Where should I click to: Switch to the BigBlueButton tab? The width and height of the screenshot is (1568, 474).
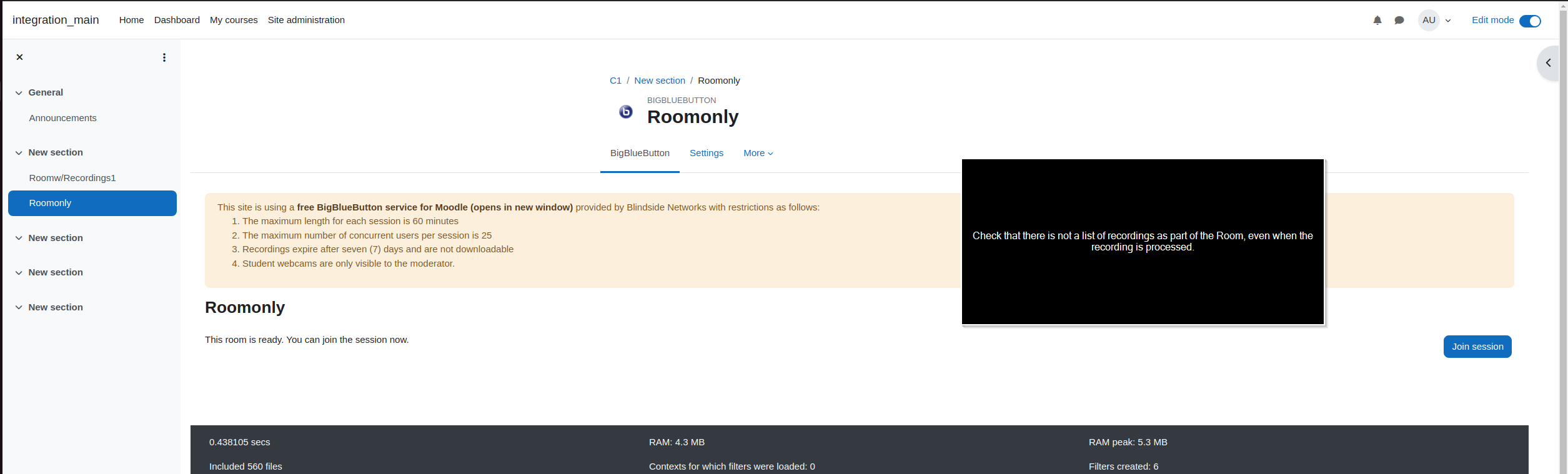coord(640,153)
